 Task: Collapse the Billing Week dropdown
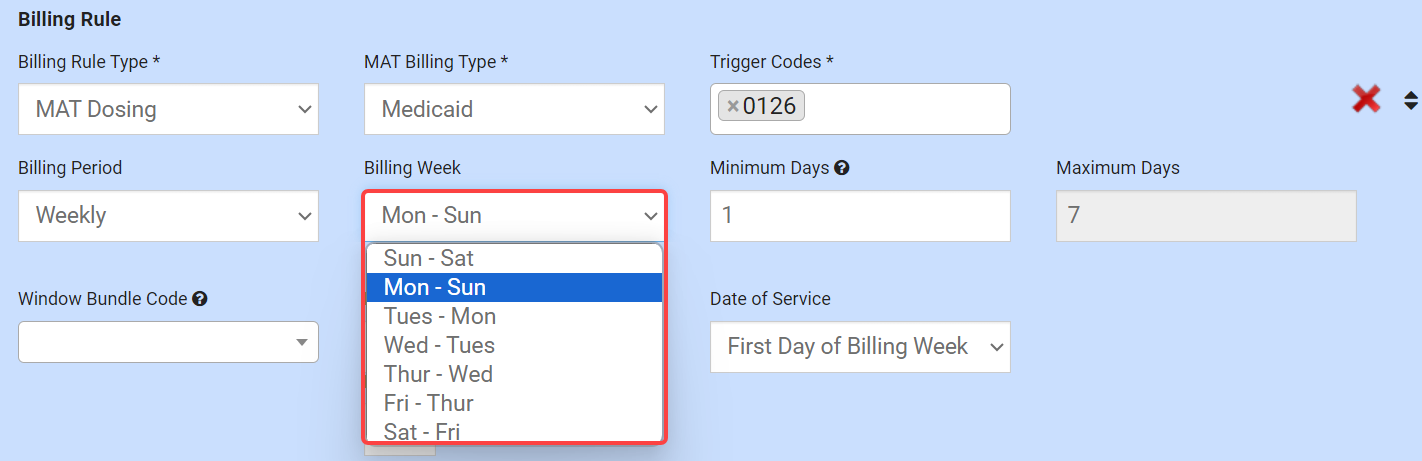point(514,215)
